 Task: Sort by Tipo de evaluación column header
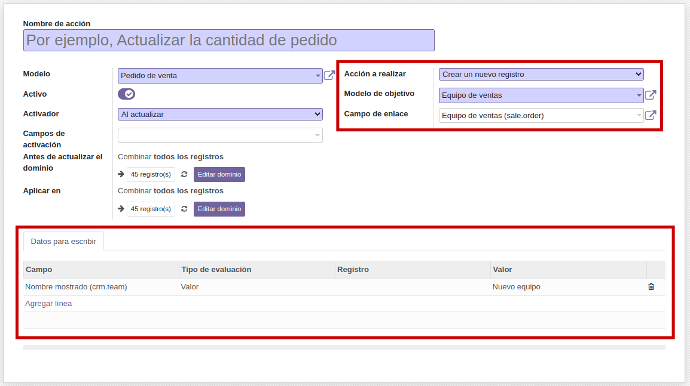pyautogui.click(x=257, y=269)
